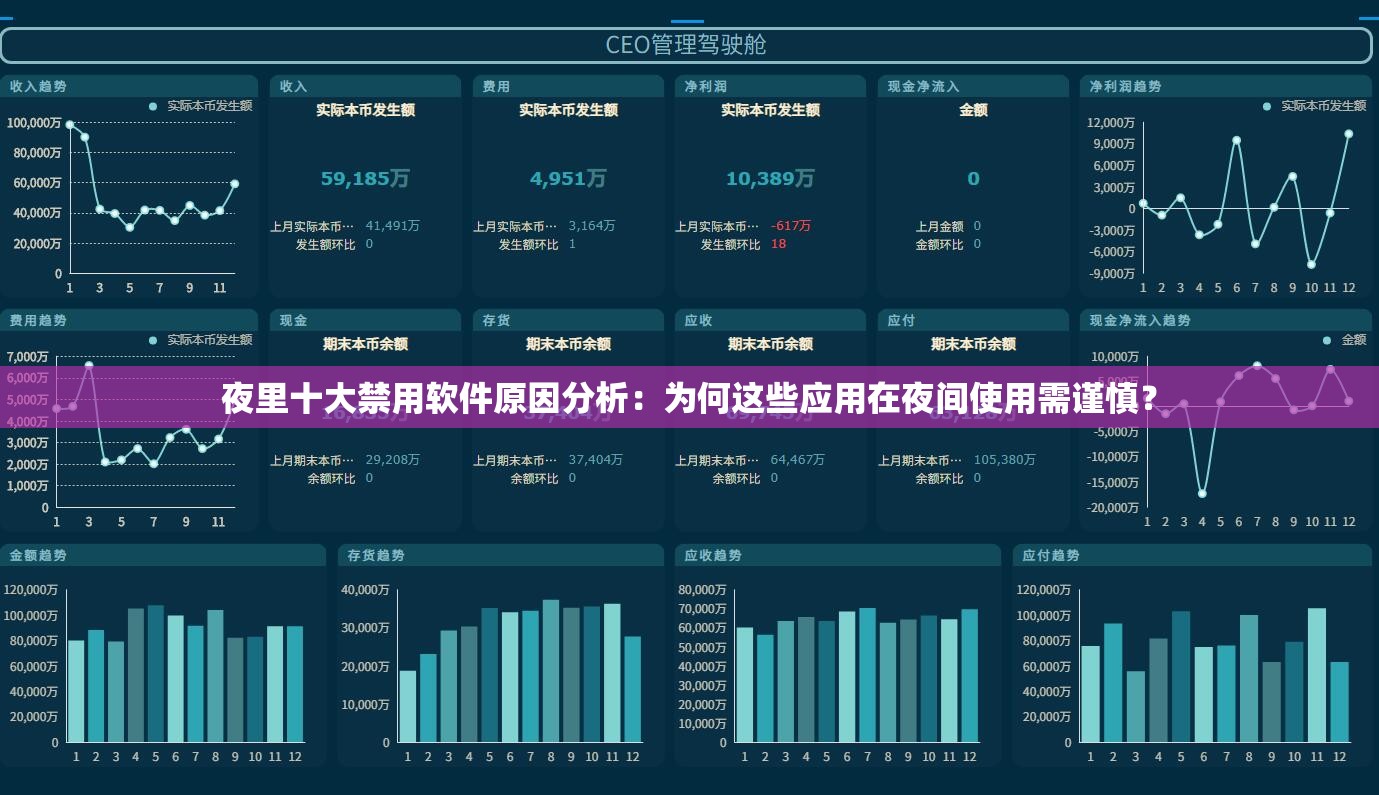Image resolution: width=1379 pixels, height=795 pixels.
Task: Select the 现金净流入 panel header
Action: tap(973, 86)
